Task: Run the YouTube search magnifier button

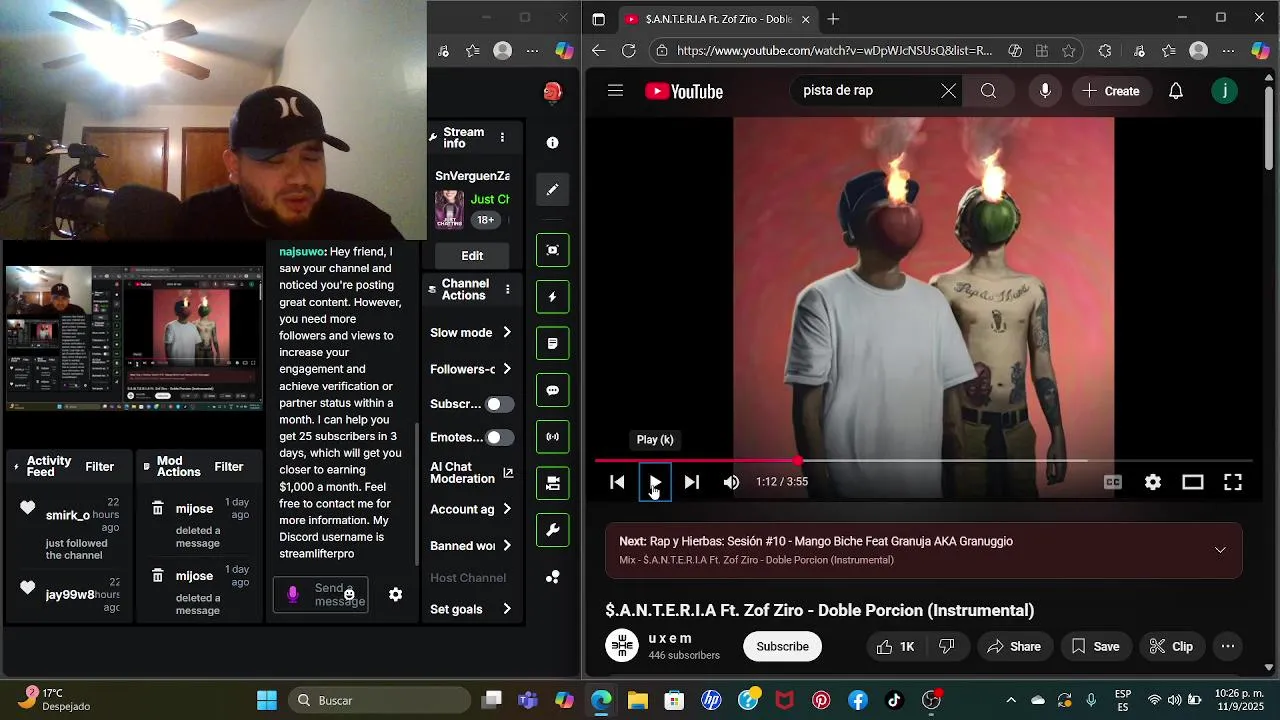Action: [x=988, y=91]
